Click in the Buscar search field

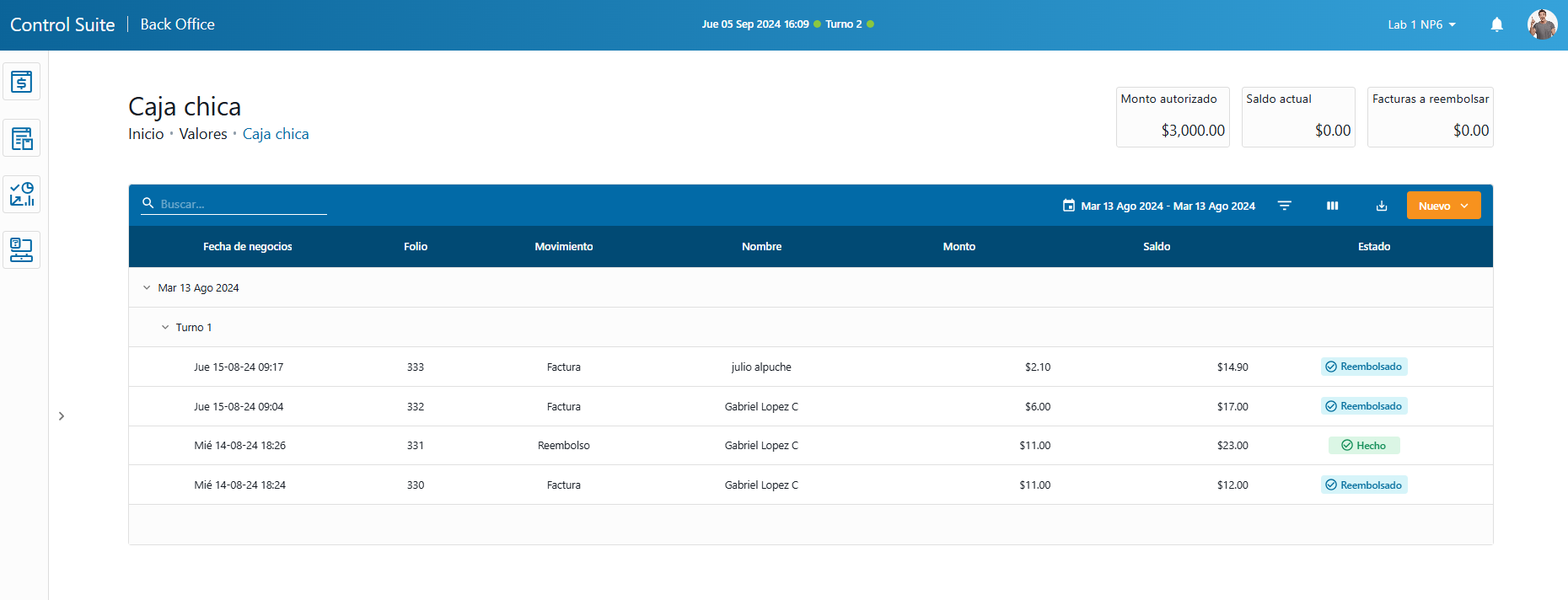pos(242,204)
